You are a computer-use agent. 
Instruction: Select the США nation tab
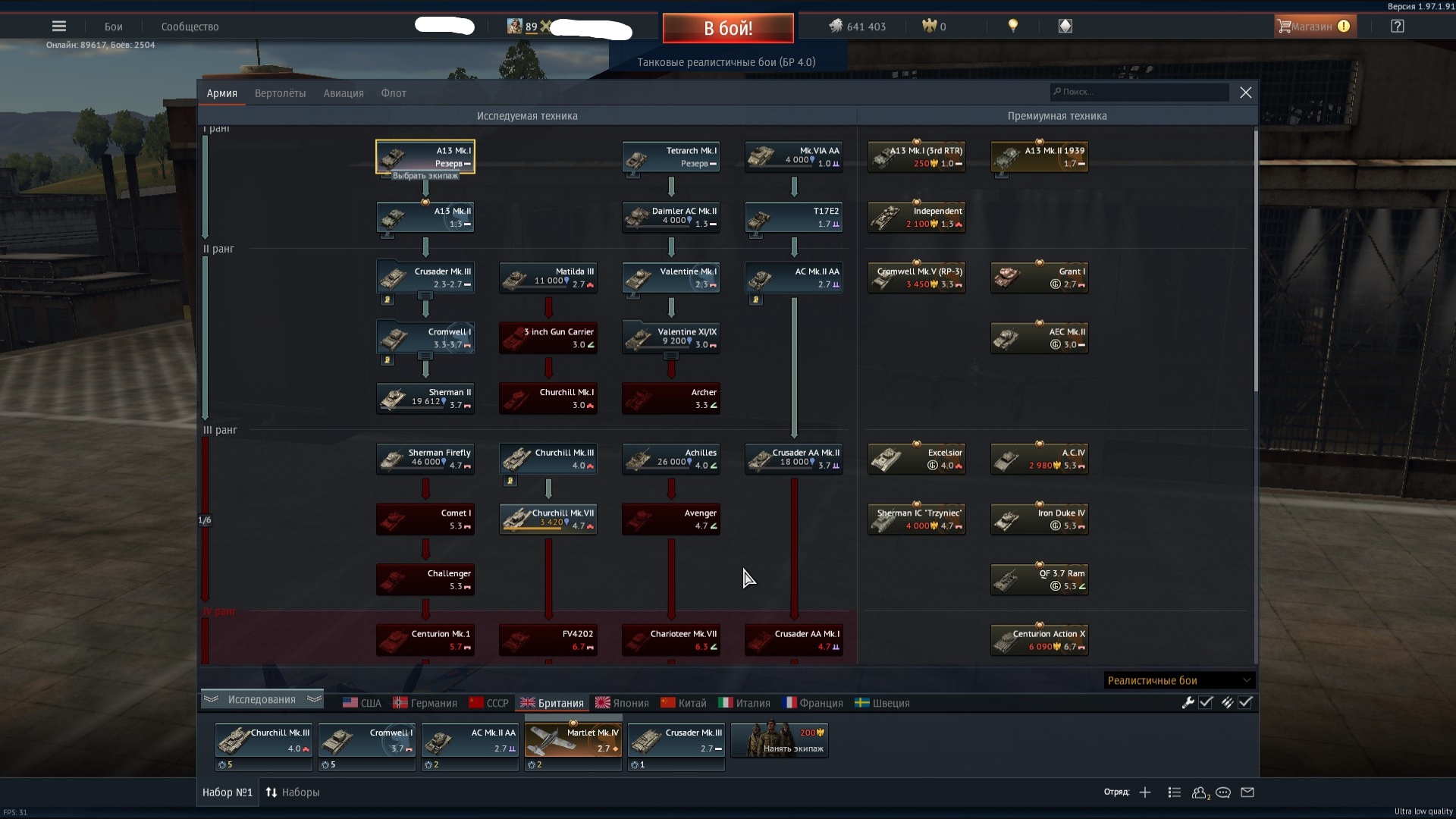[362, 703]
